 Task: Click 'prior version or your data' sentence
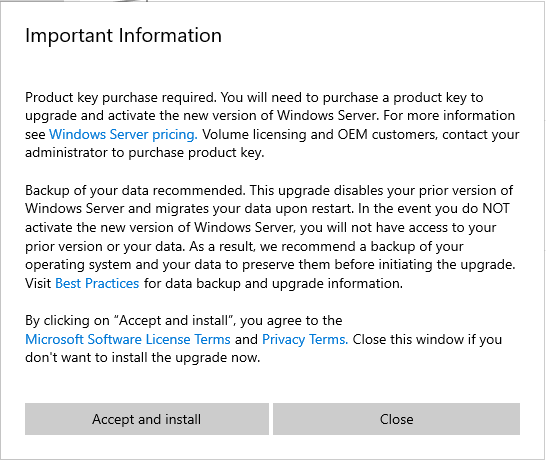tap(104, 246)
